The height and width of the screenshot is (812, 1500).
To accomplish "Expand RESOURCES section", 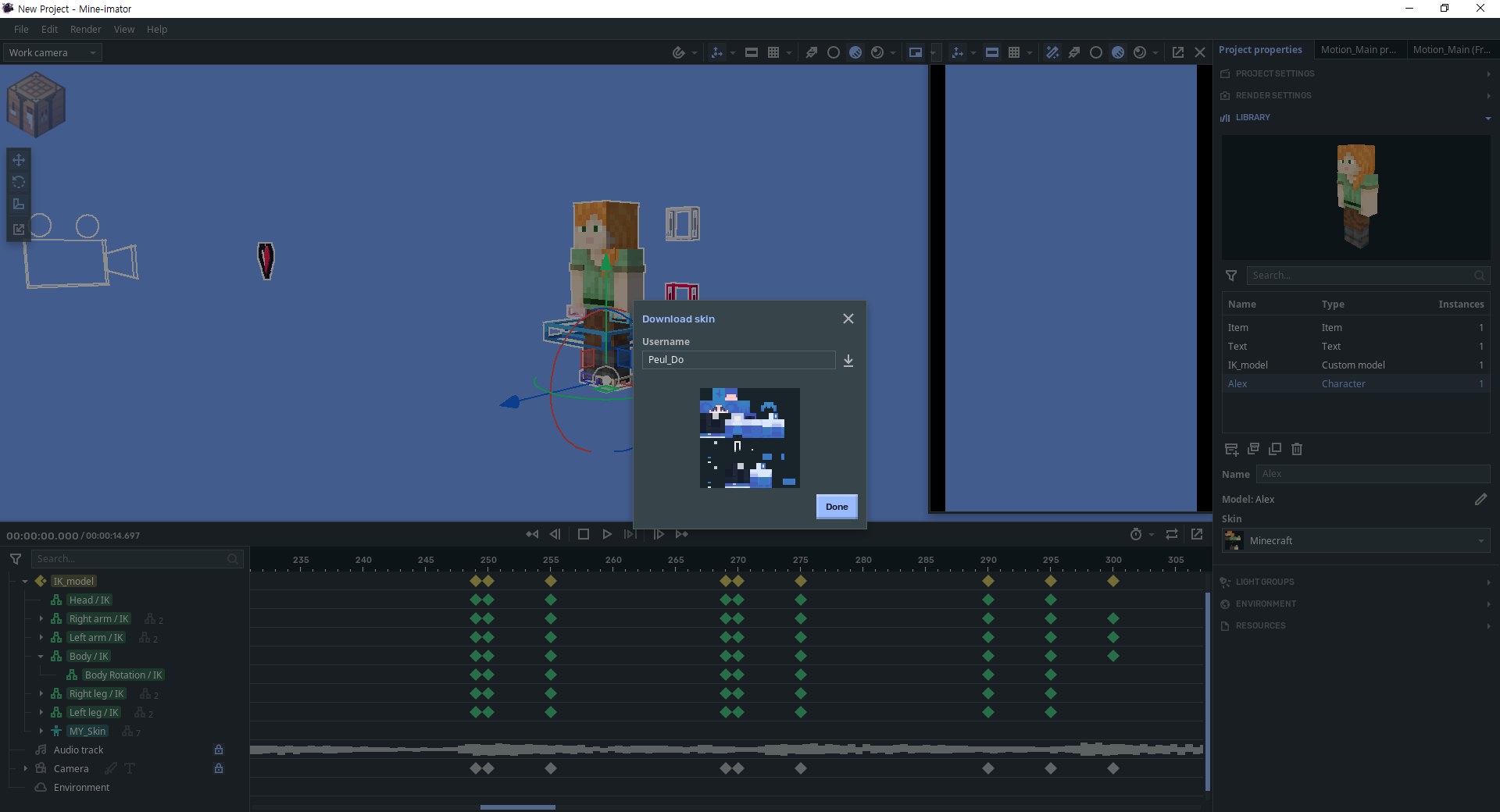I will (1356, 625).
